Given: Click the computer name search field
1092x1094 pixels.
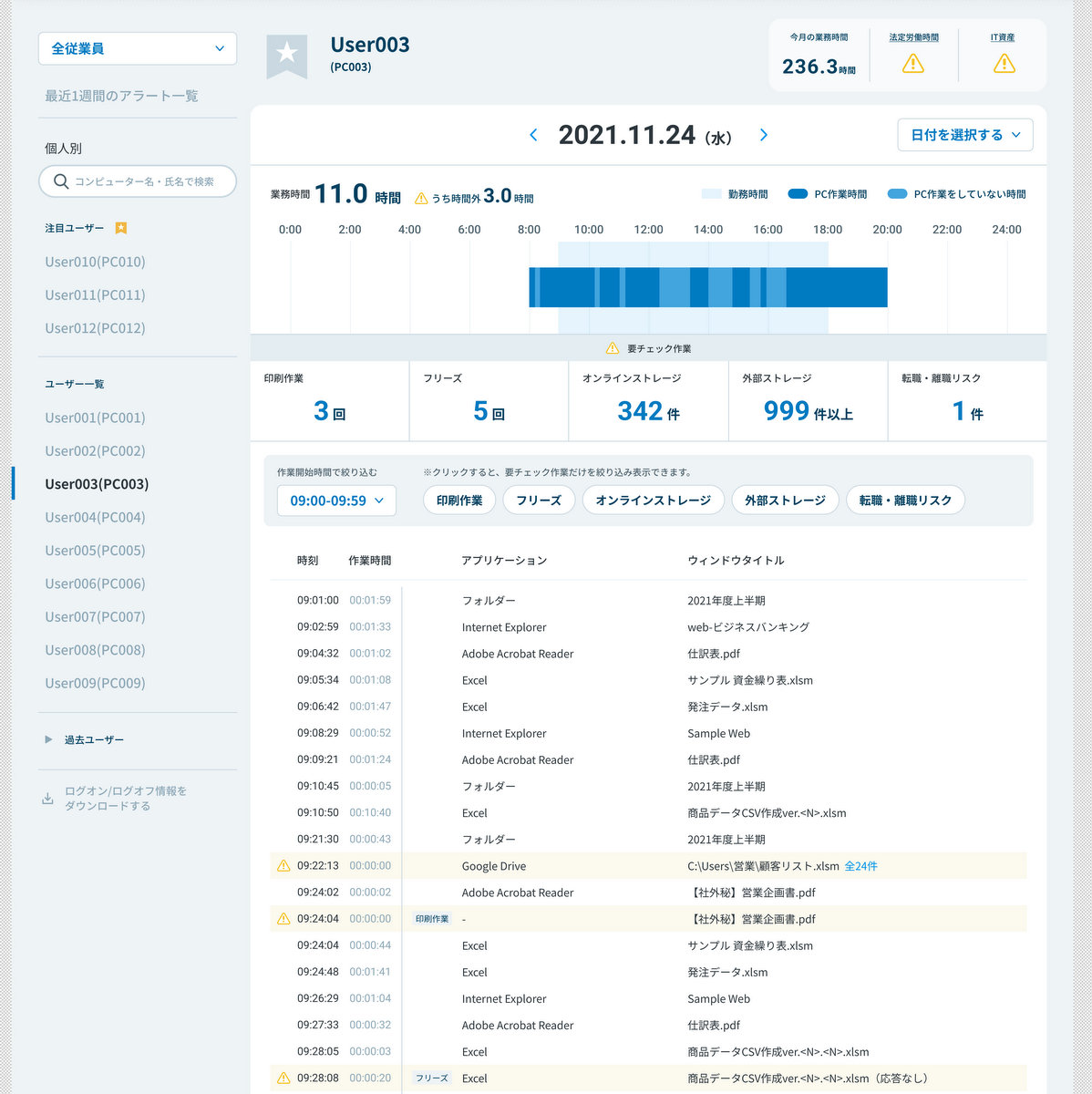Looking at the screenshot, I should point(138,181).
